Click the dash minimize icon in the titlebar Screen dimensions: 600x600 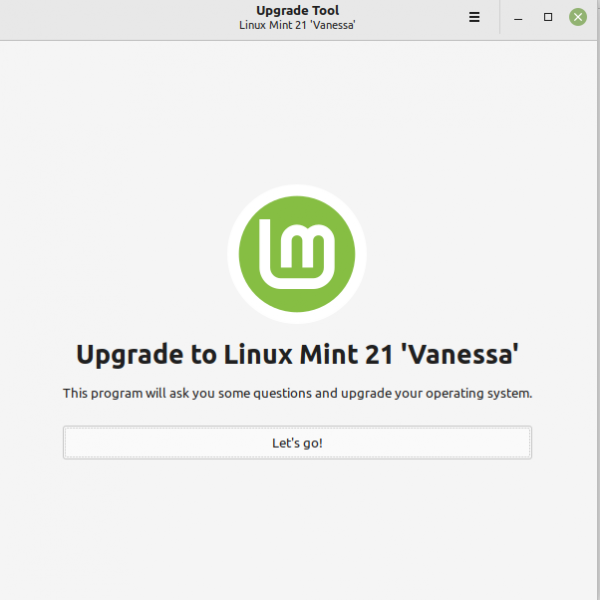(x=518, y=19)
